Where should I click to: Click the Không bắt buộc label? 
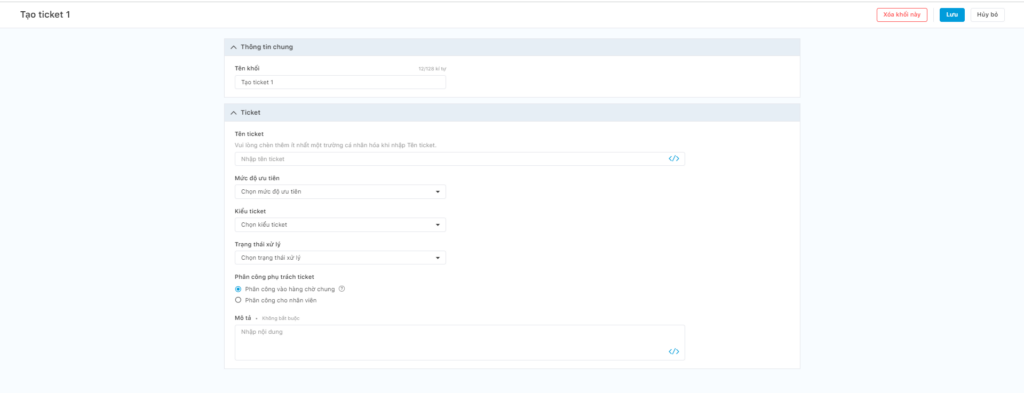[281, 319]
